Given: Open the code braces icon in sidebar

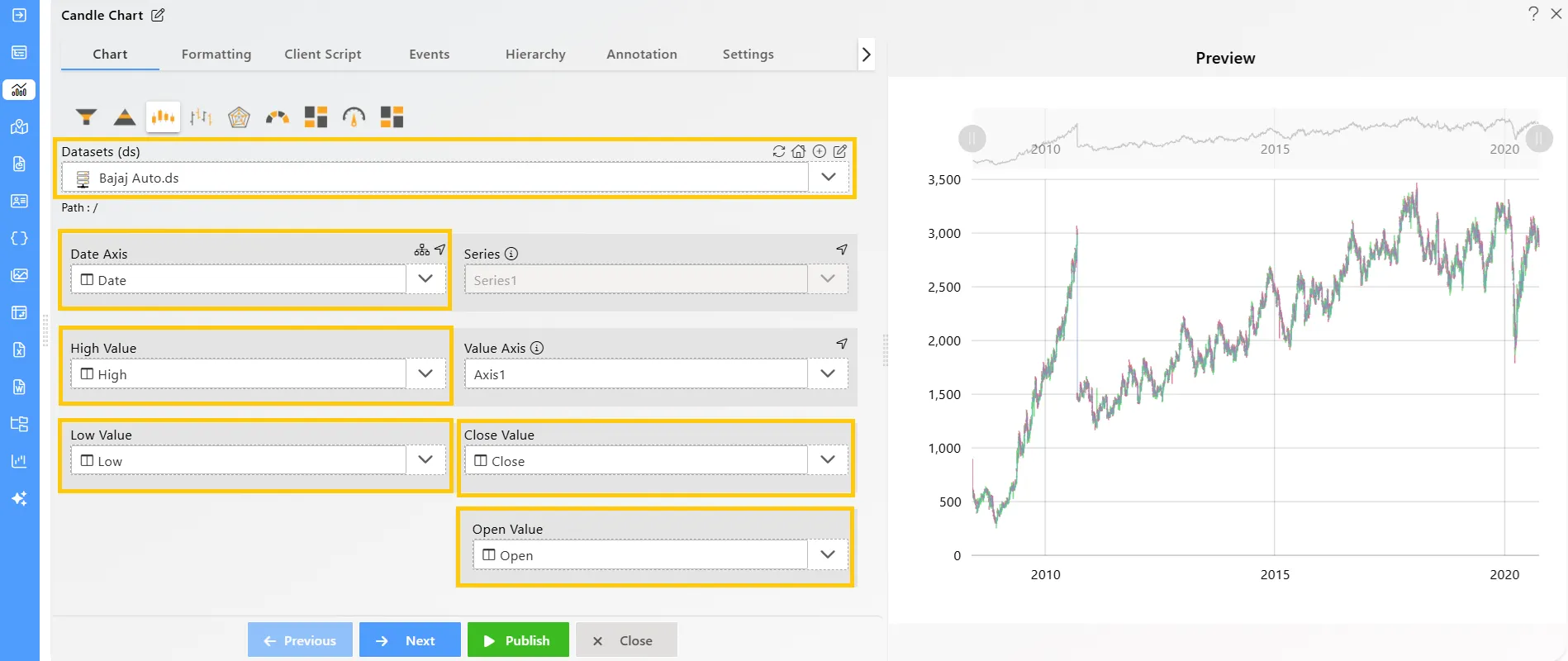Looking at the screenshot, I should [19, 238].
